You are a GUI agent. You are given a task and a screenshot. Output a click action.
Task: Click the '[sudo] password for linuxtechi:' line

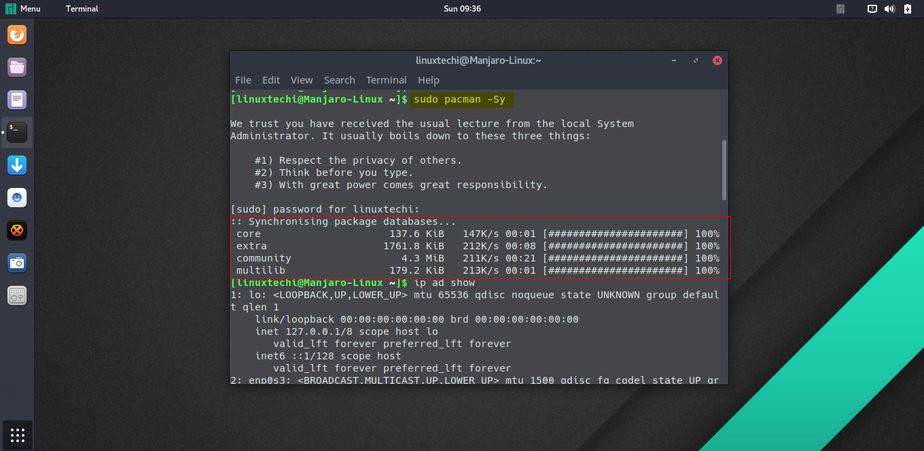[325, 209]
